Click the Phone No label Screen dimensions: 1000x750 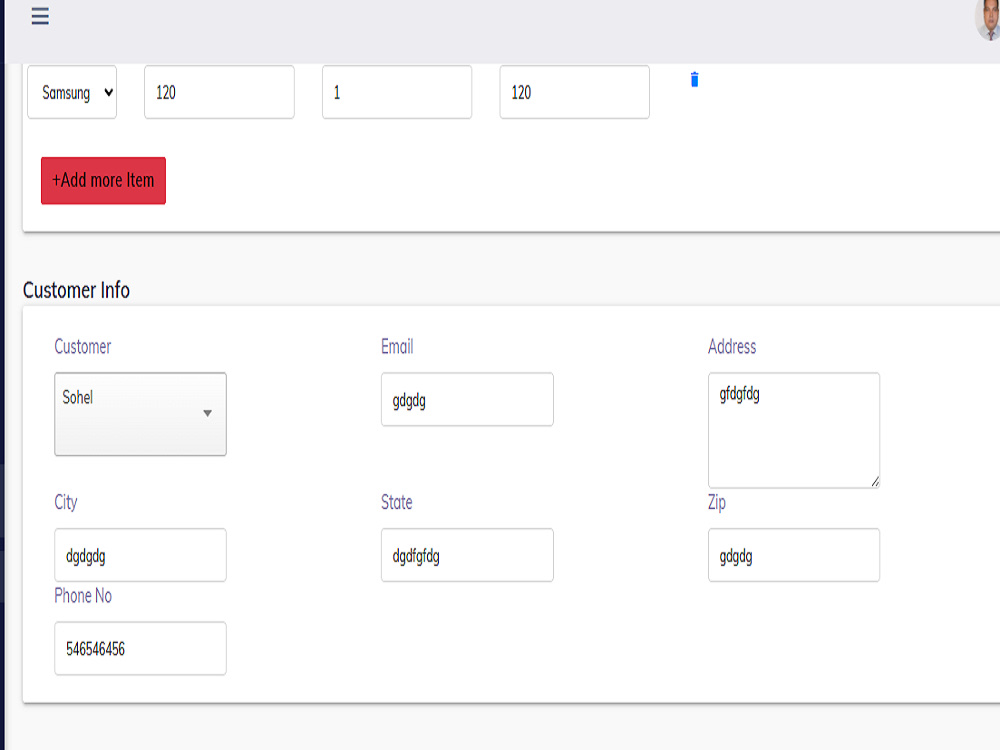[83, 596]
